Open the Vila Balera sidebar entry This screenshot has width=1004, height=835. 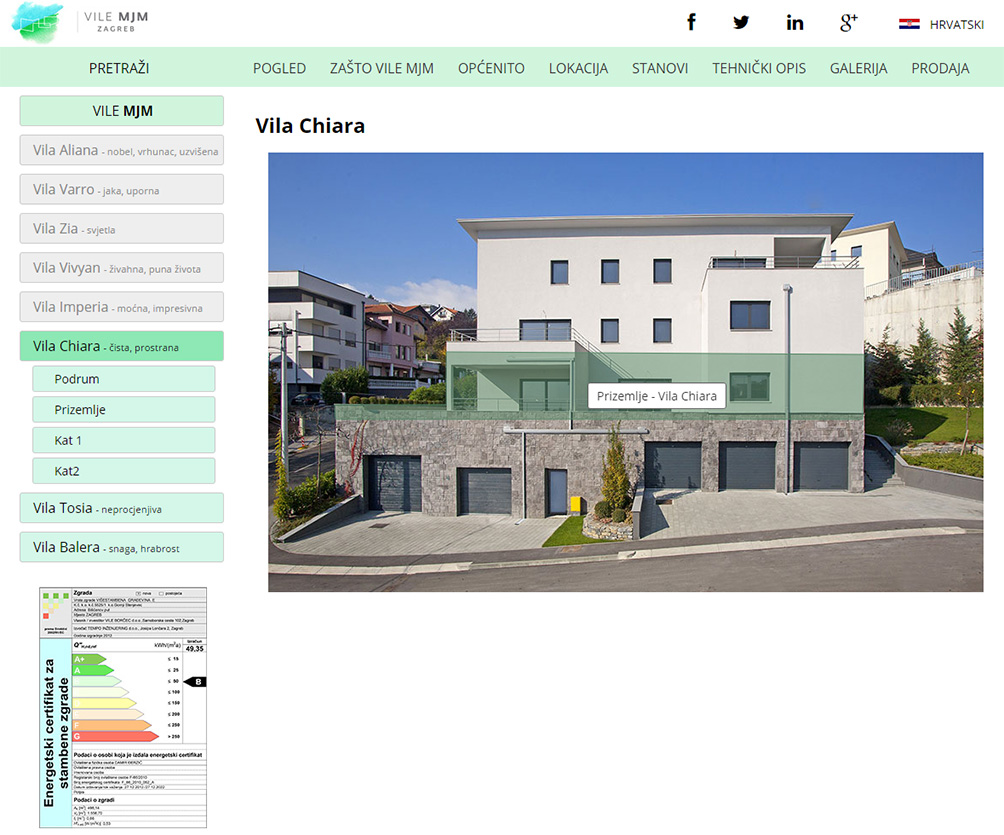(122, 547)
